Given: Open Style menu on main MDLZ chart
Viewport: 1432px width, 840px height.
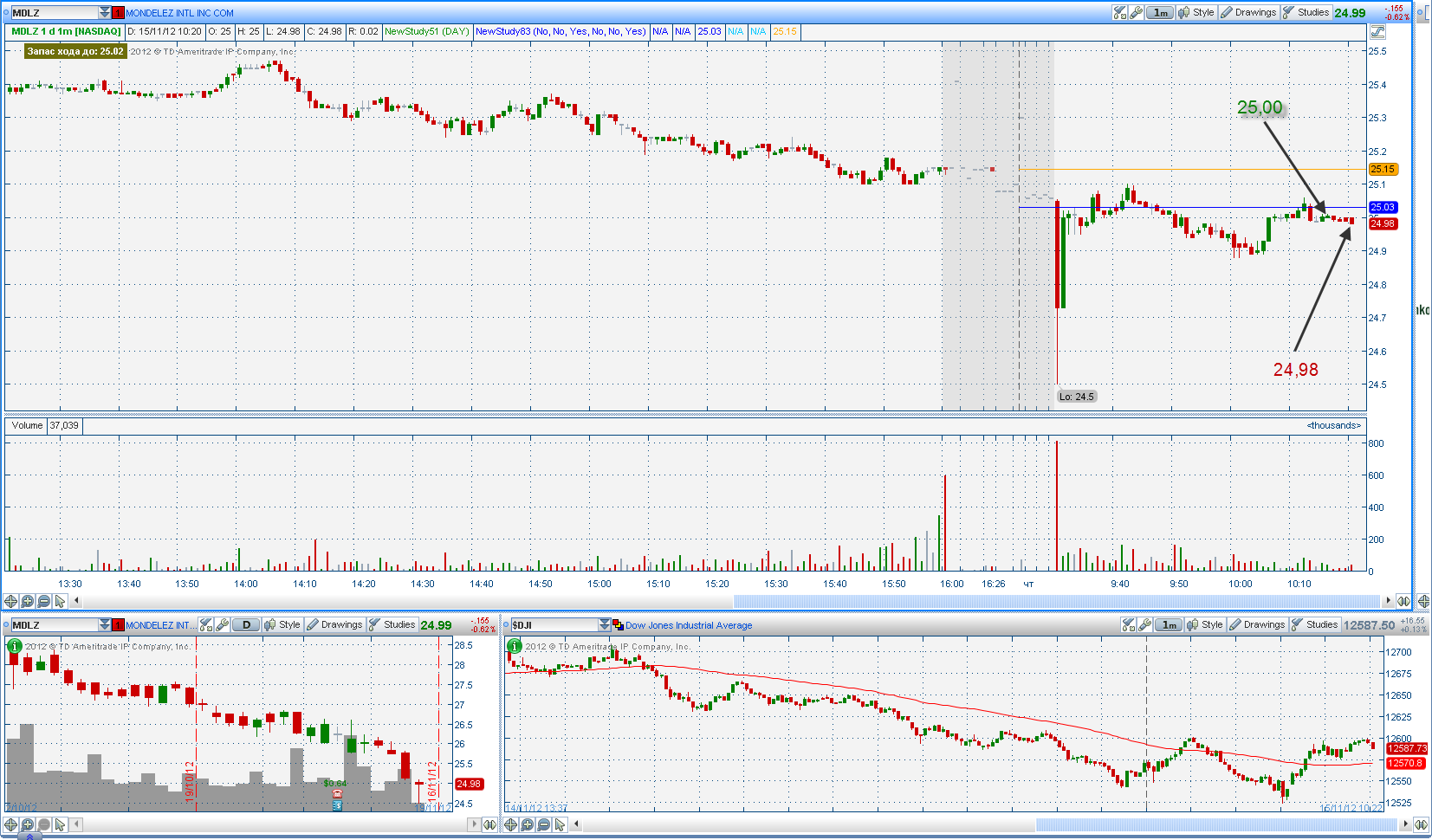Looking at the screenshot, I should click(1196, 12).
